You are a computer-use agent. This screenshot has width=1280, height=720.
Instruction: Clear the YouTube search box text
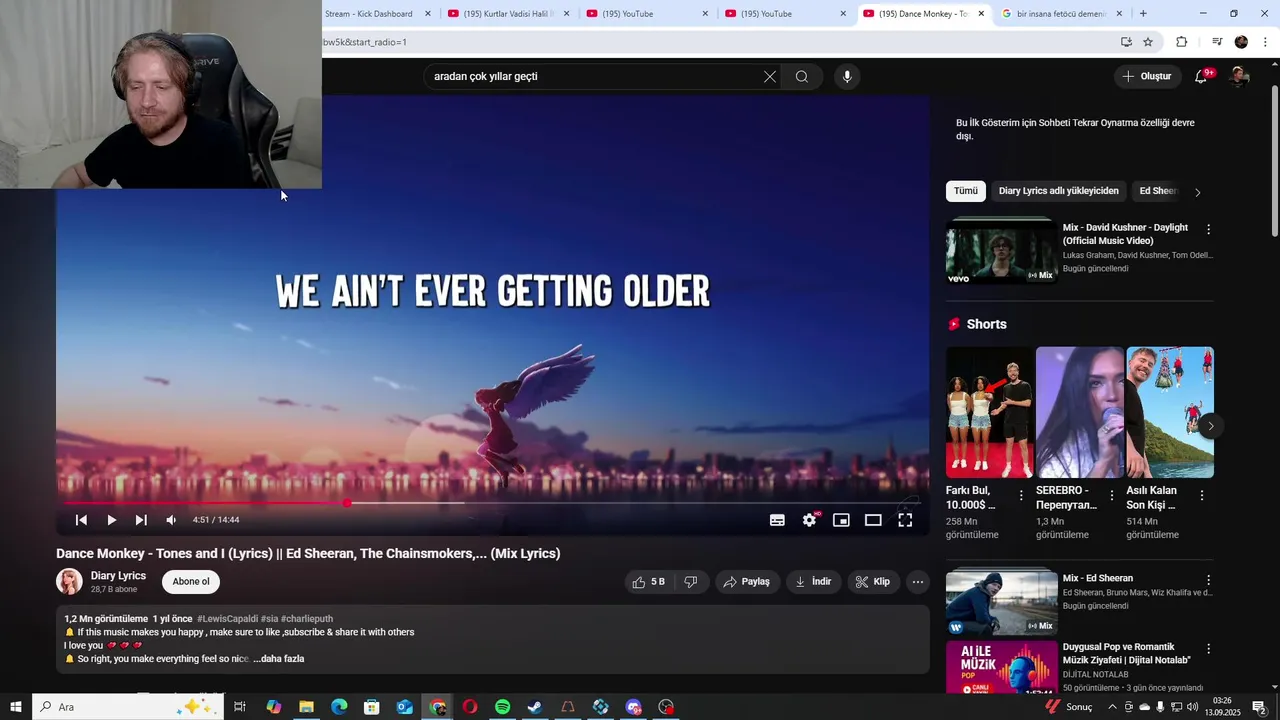pyautogui.click(x=770, y=77)
